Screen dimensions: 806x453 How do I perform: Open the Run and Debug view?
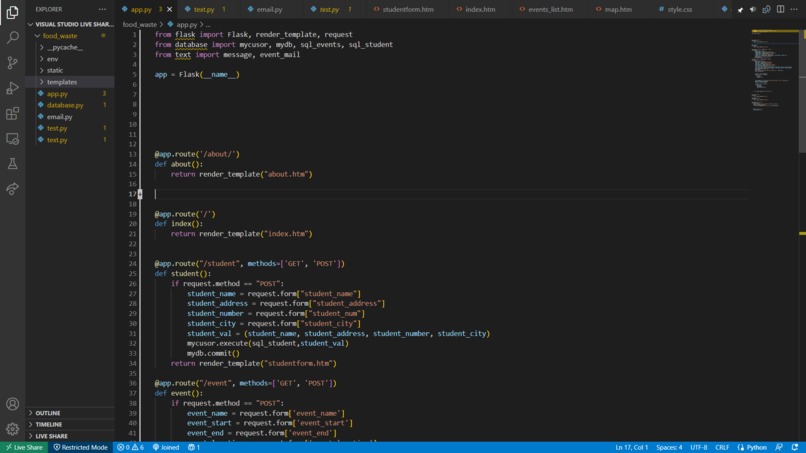(12, 88)
